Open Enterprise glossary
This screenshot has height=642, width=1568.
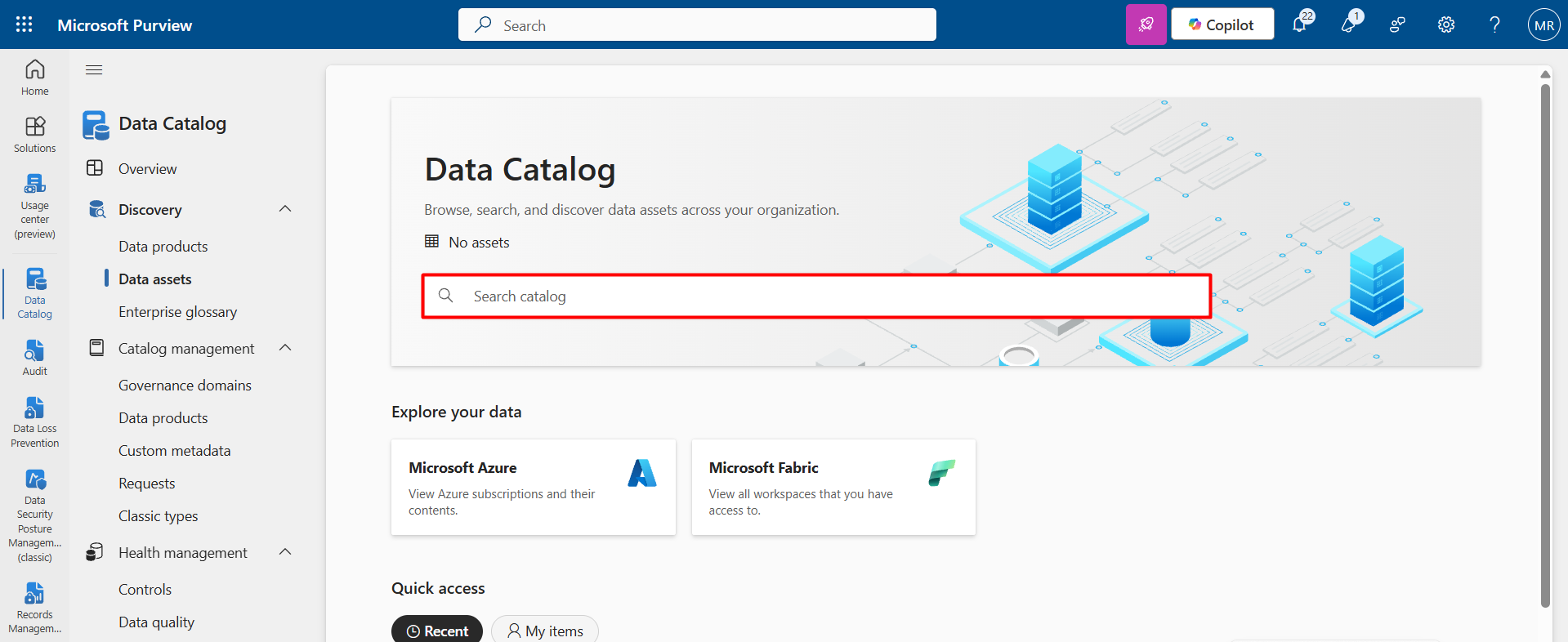tap(177, 312)
